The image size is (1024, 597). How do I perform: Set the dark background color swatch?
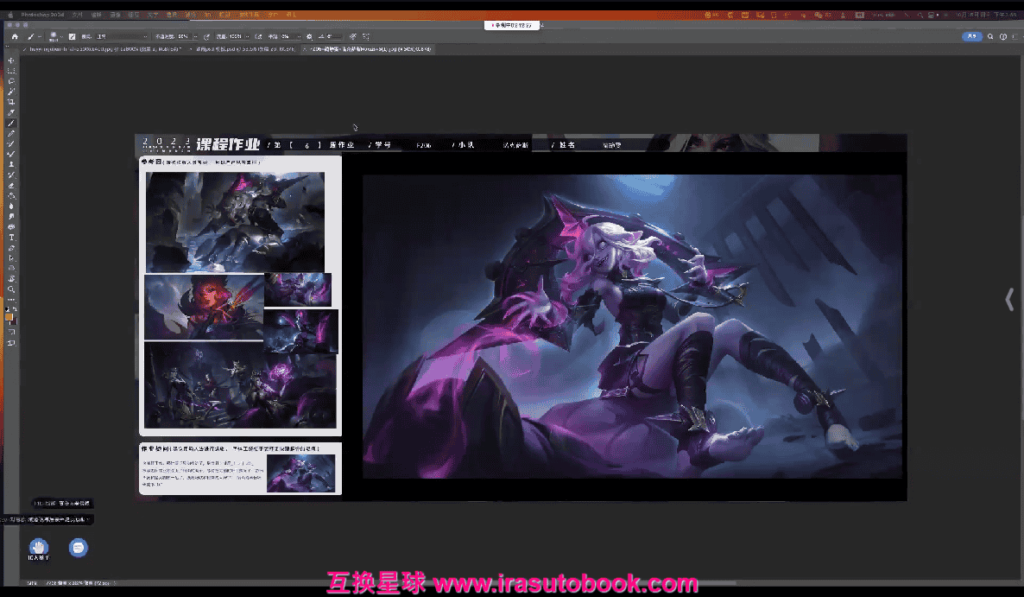coord(13,321)
